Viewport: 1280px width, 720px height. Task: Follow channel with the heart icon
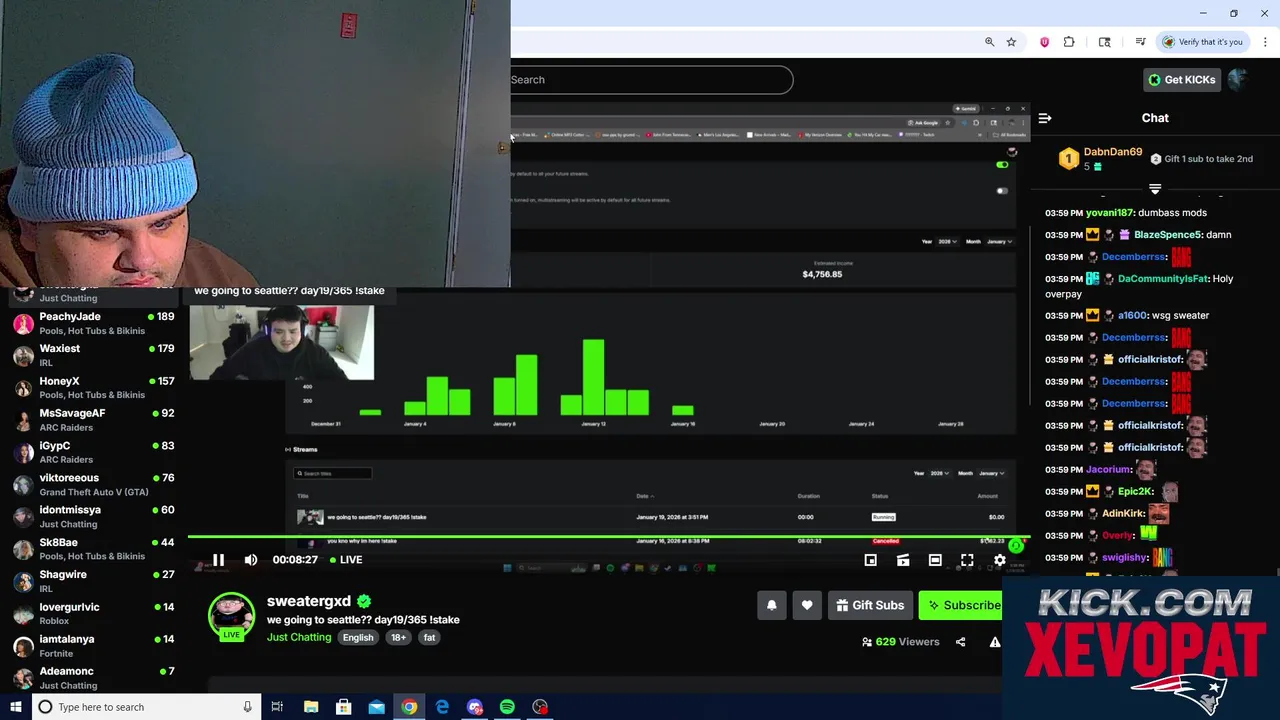tap(807, 605)
